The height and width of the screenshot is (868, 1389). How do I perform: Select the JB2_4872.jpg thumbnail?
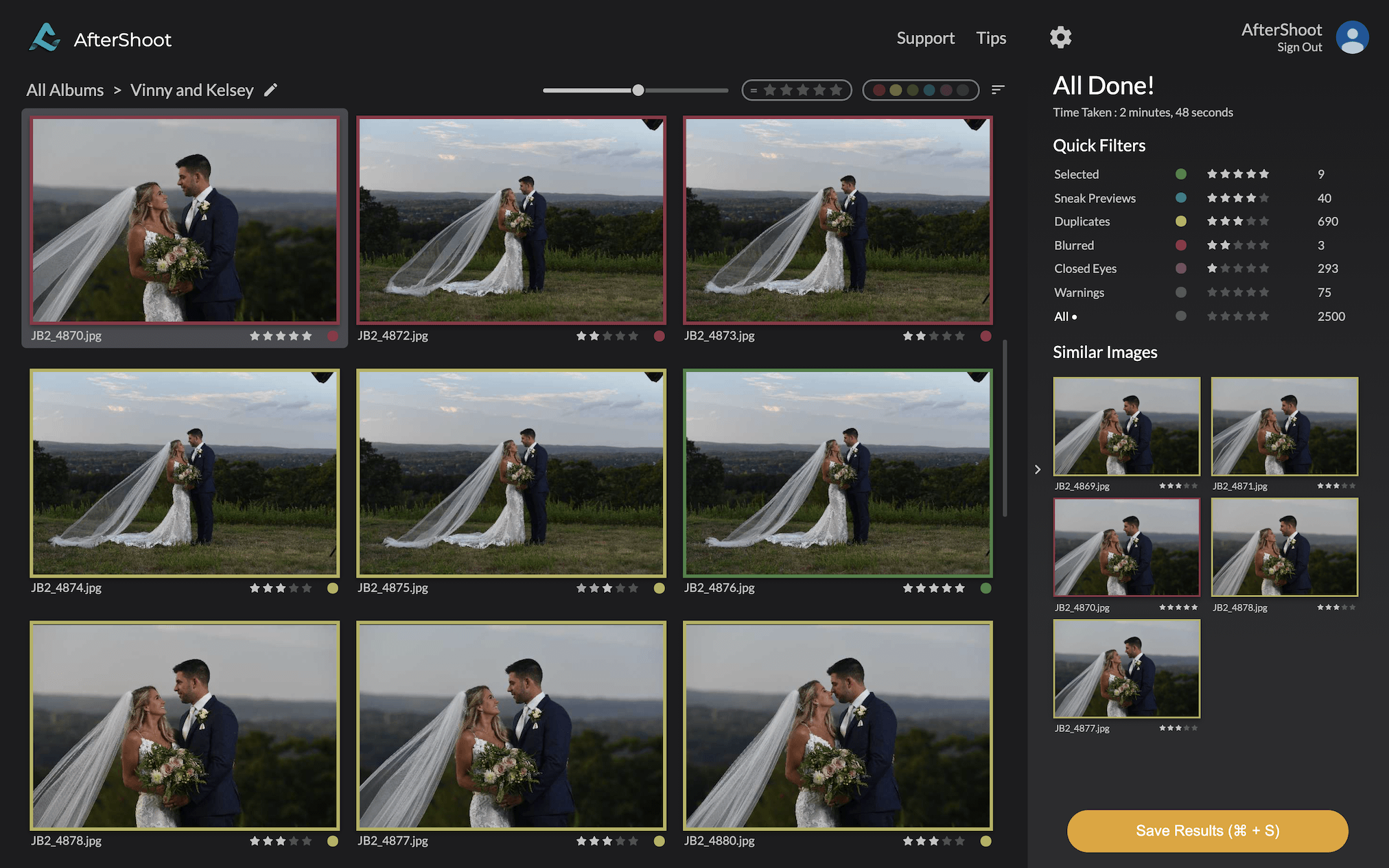[x=511, y=220]
